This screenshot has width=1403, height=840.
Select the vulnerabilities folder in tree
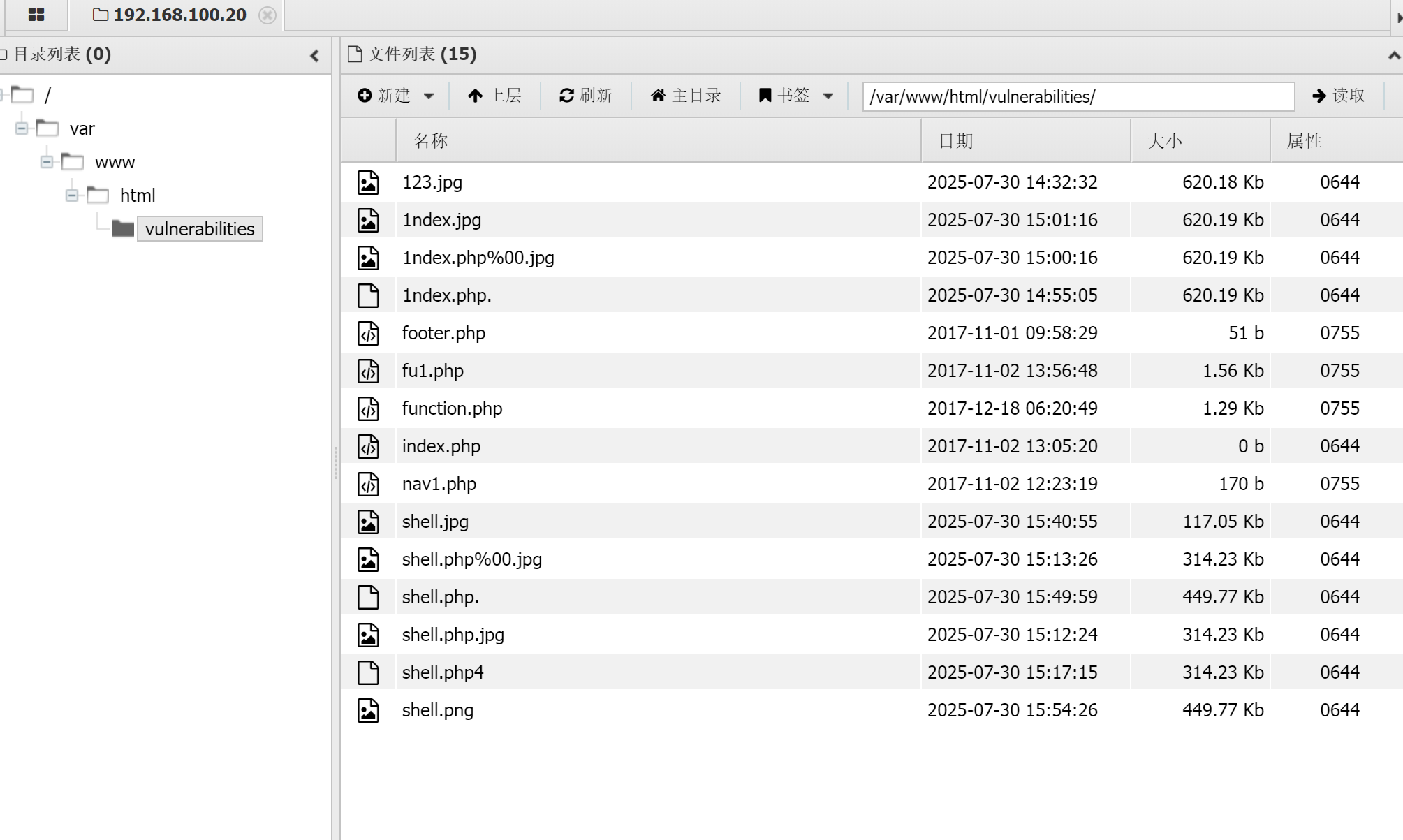[199, 229]
